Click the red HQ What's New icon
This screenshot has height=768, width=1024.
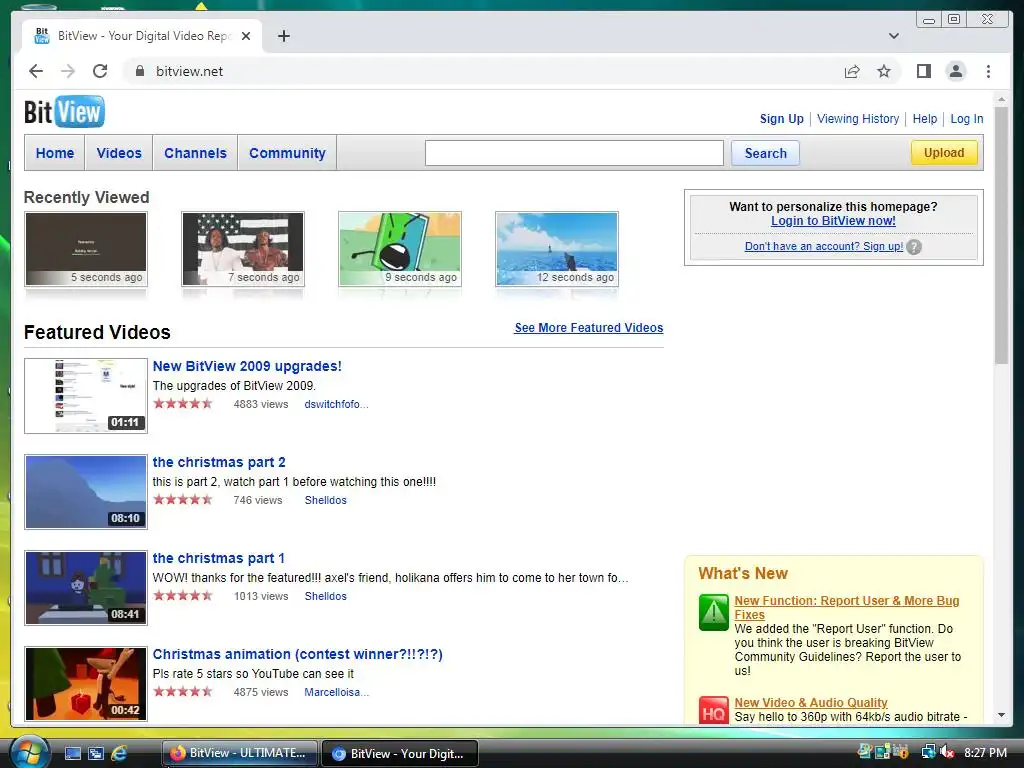point(713,711)
